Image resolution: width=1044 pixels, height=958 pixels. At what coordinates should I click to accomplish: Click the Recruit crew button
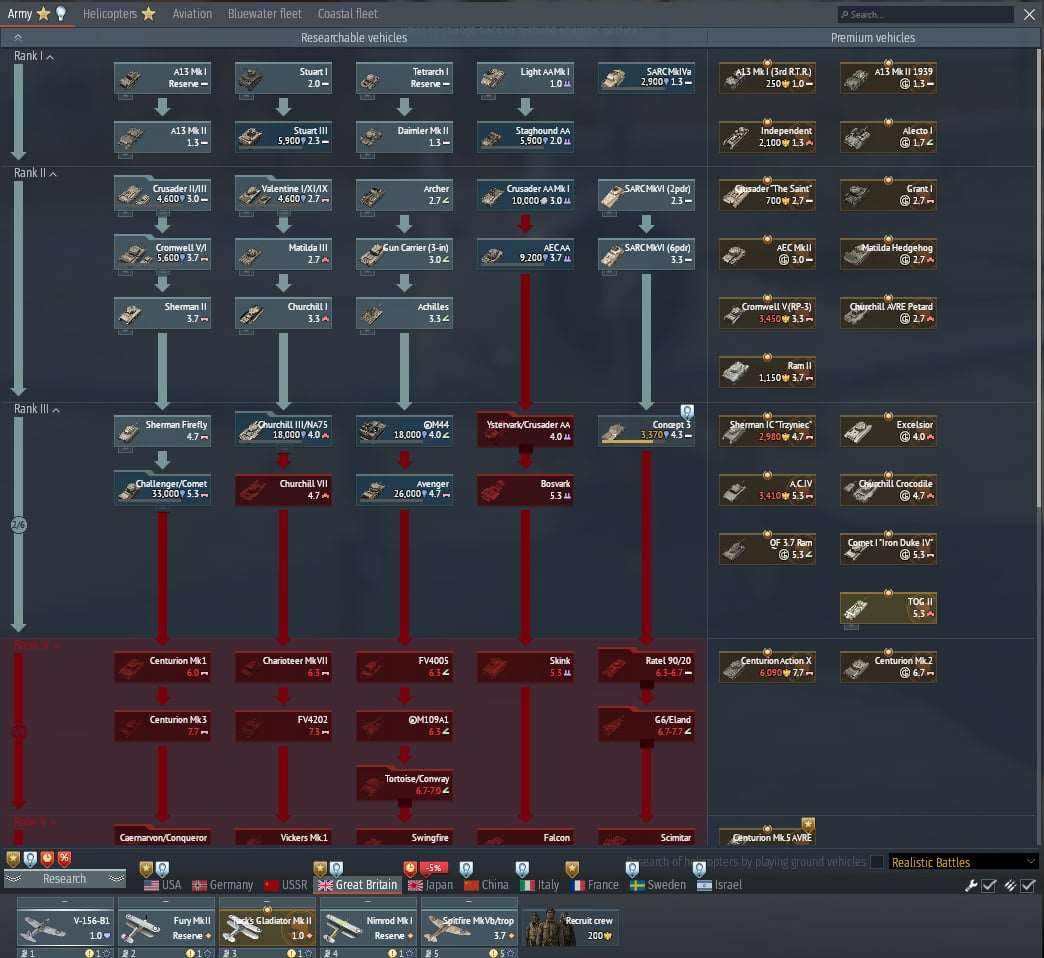[x=571, y=928]
